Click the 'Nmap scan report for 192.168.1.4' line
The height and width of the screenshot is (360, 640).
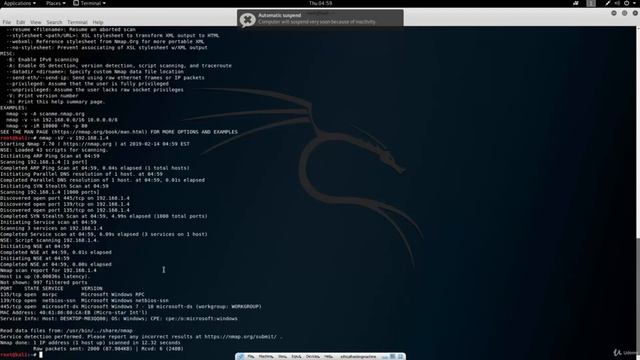click(48, 270)
